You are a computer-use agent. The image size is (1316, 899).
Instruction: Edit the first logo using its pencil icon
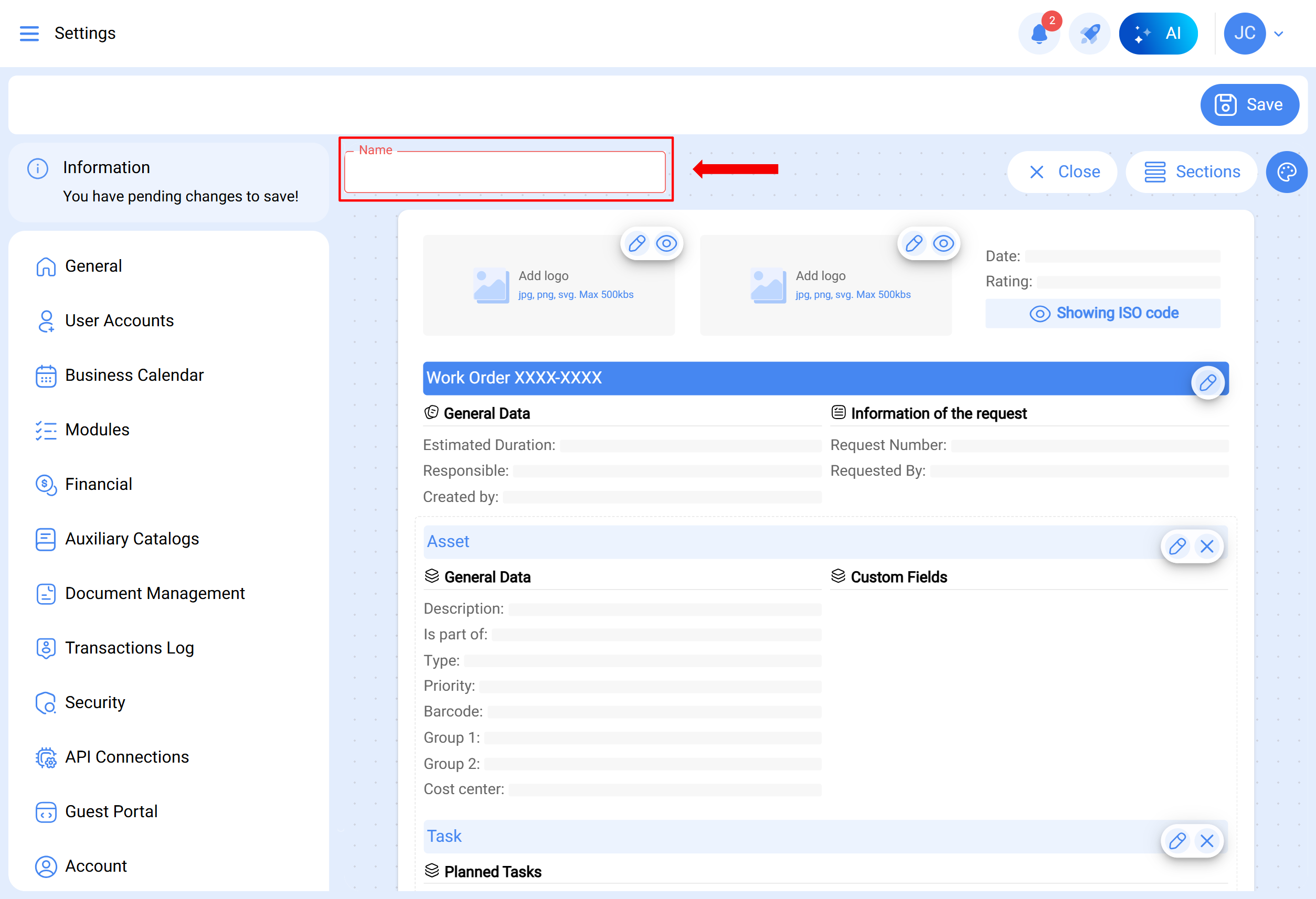click(636, 243)
